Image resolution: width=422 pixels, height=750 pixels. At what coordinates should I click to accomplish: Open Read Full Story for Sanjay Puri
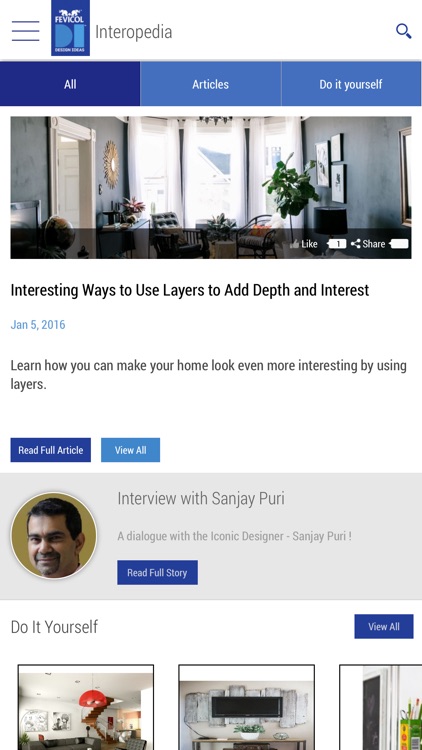[157, 573]
